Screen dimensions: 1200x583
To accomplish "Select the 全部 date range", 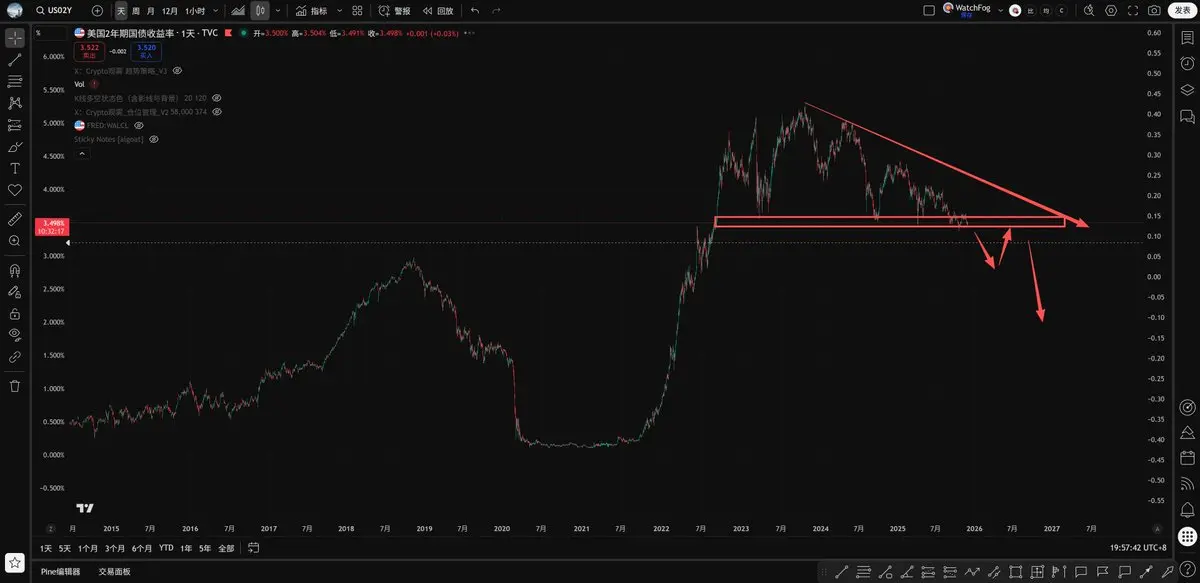I will click(x=226, y=548).
